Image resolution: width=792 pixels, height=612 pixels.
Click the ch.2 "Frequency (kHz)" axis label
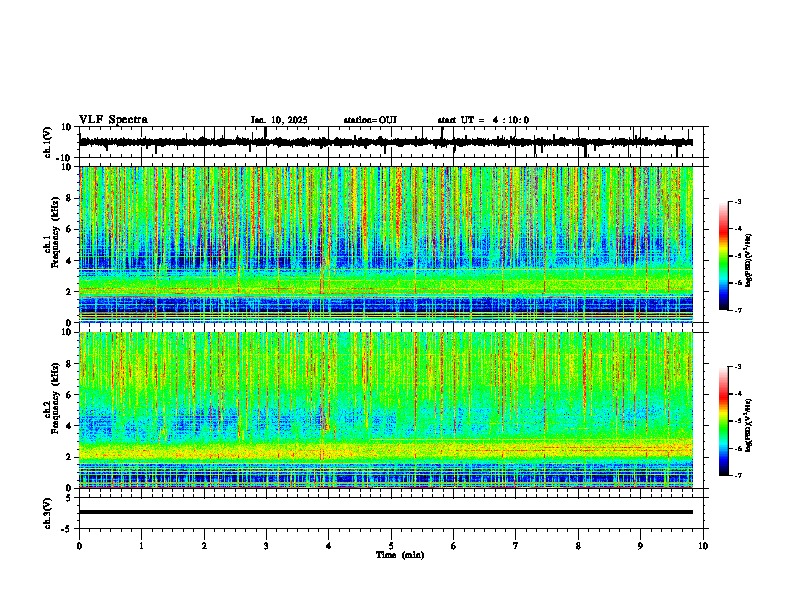(55, 398)
